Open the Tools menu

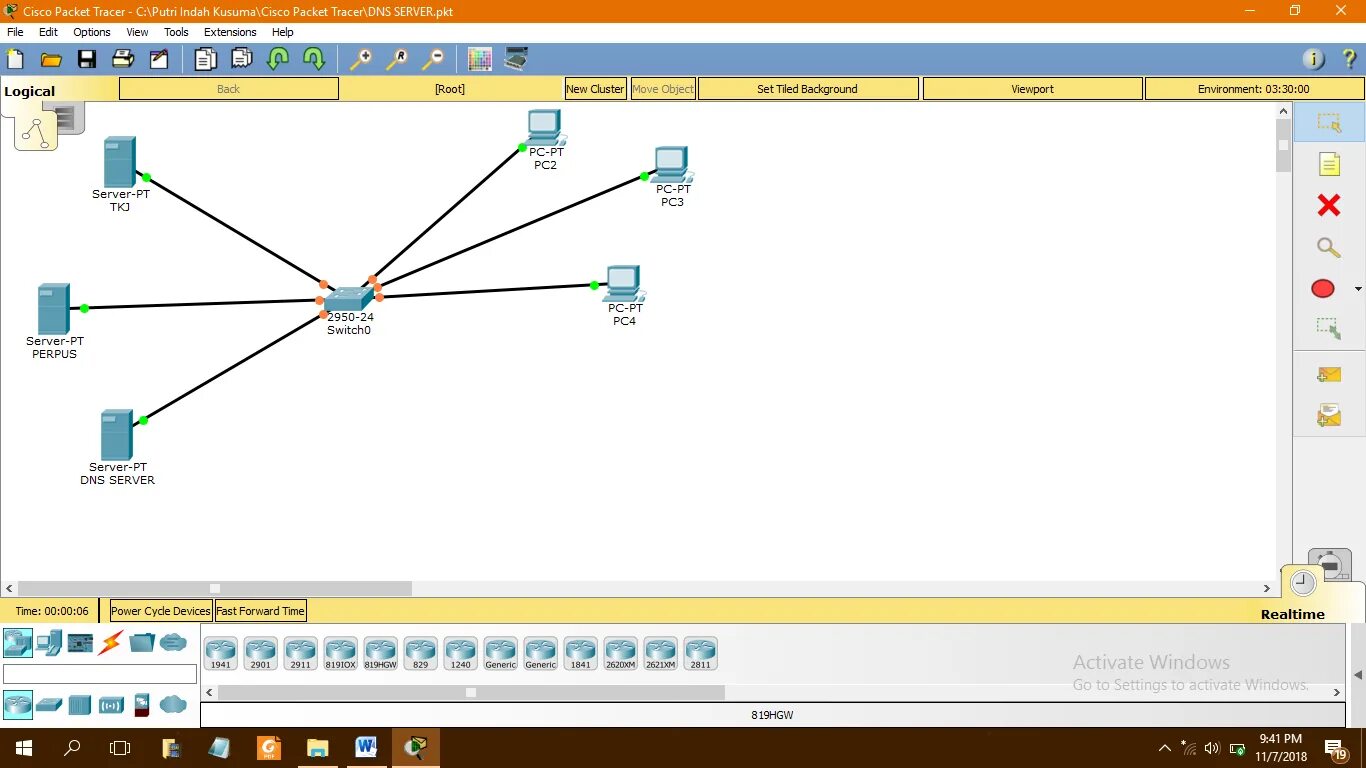tap(176, 32)
